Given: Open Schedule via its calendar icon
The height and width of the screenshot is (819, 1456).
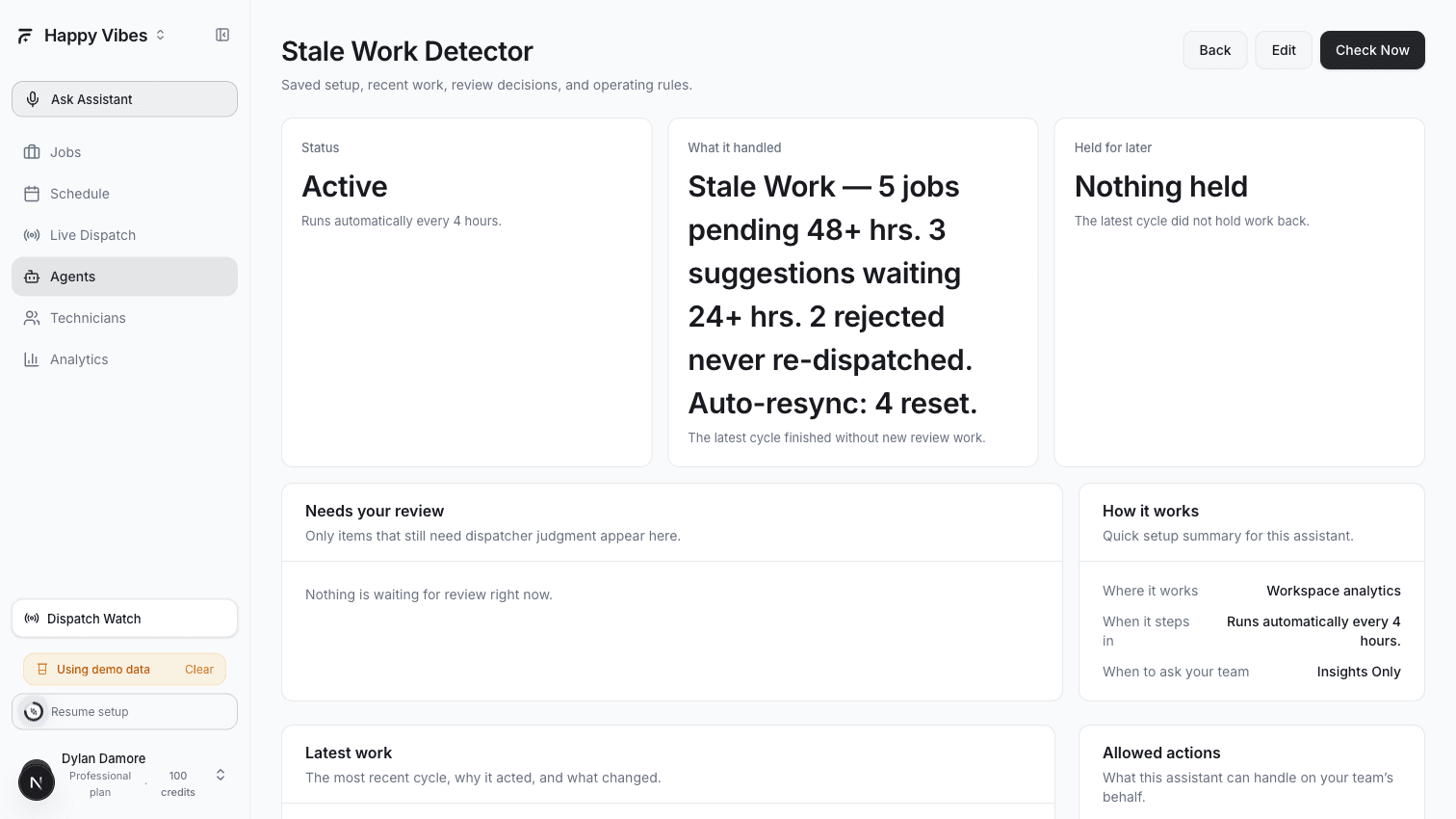Looking at the screenshot, I should point(32,193).
